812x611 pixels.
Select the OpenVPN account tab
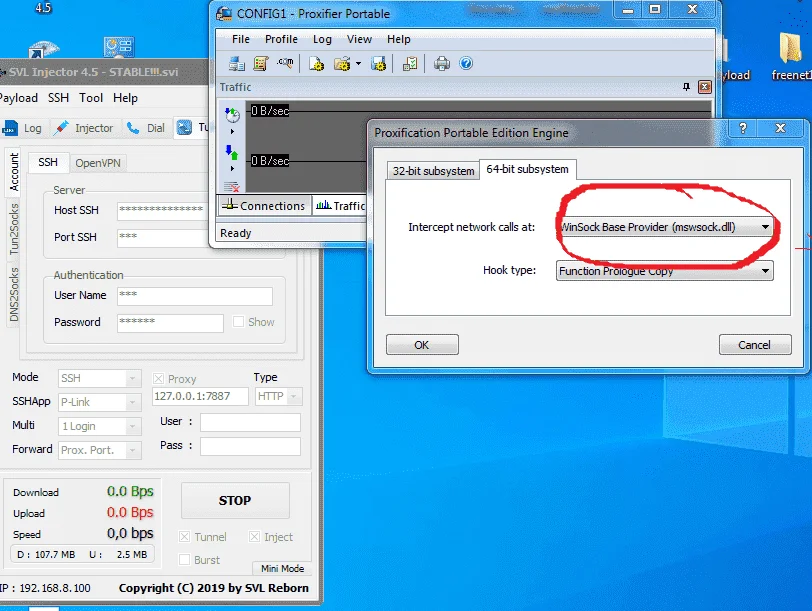(98, 163)
